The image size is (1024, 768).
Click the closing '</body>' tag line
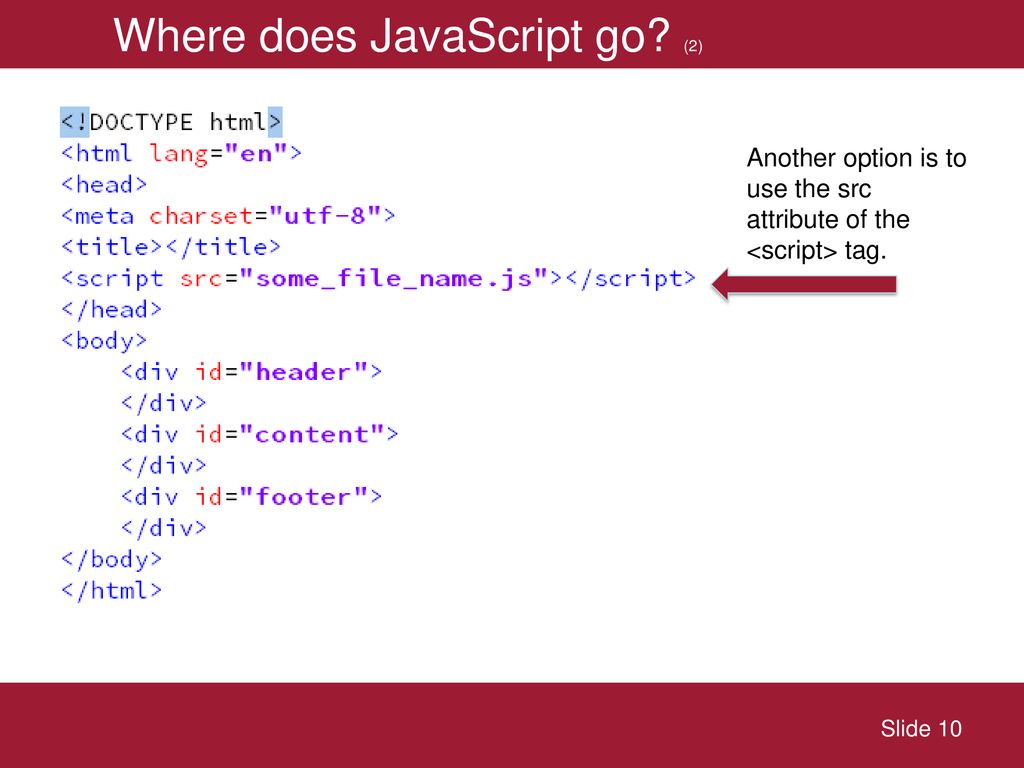[111, 560]
